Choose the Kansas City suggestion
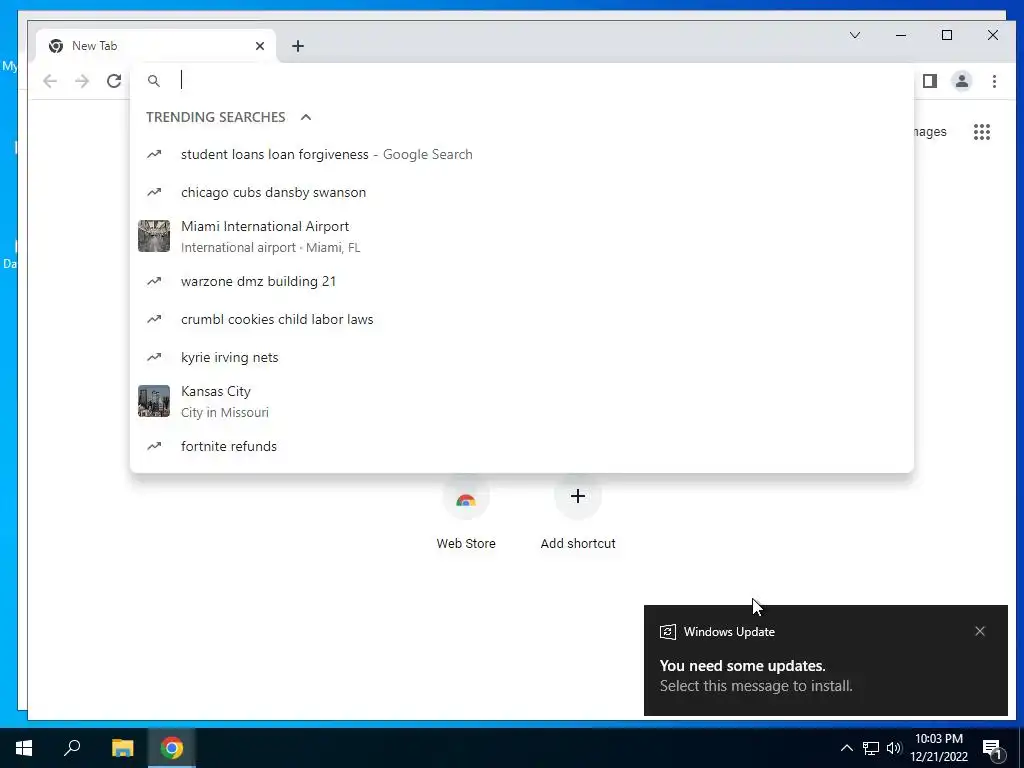Image resolution: width=1024 pixels, height=768 pixels. coord(522,401)
